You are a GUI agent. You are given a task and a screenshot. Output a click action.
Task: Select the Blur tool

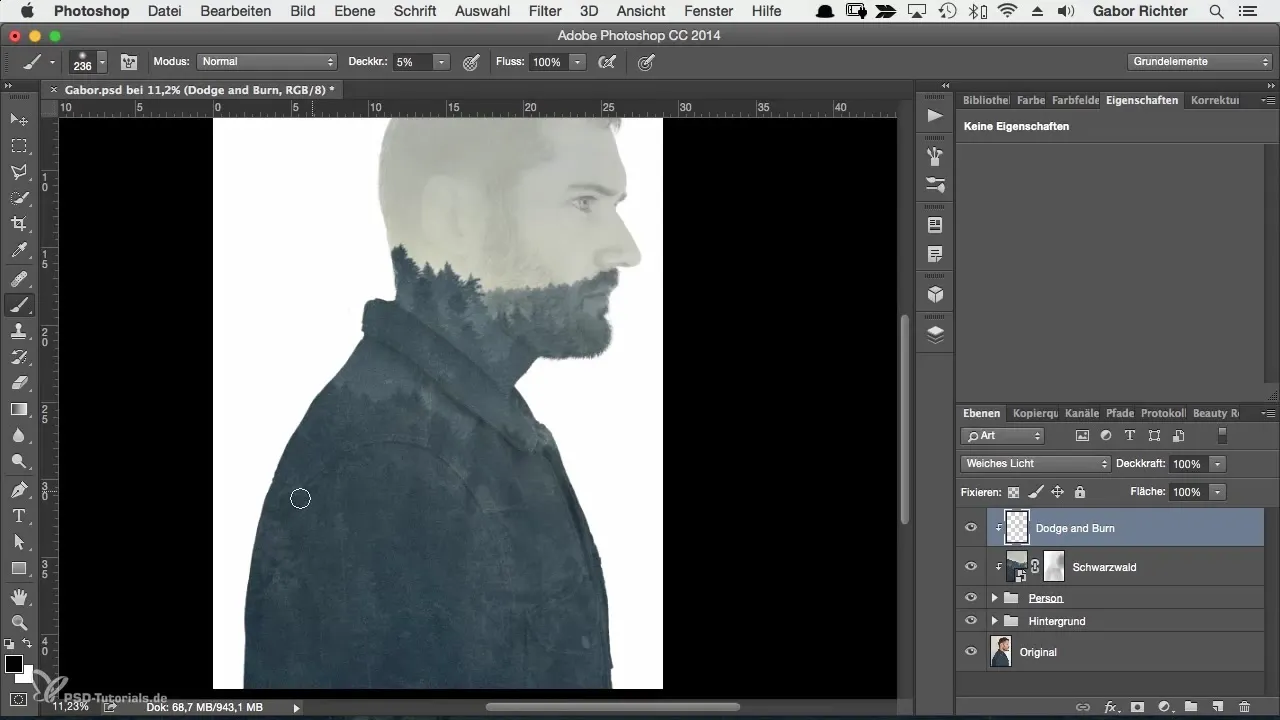(x=19, y=435)
